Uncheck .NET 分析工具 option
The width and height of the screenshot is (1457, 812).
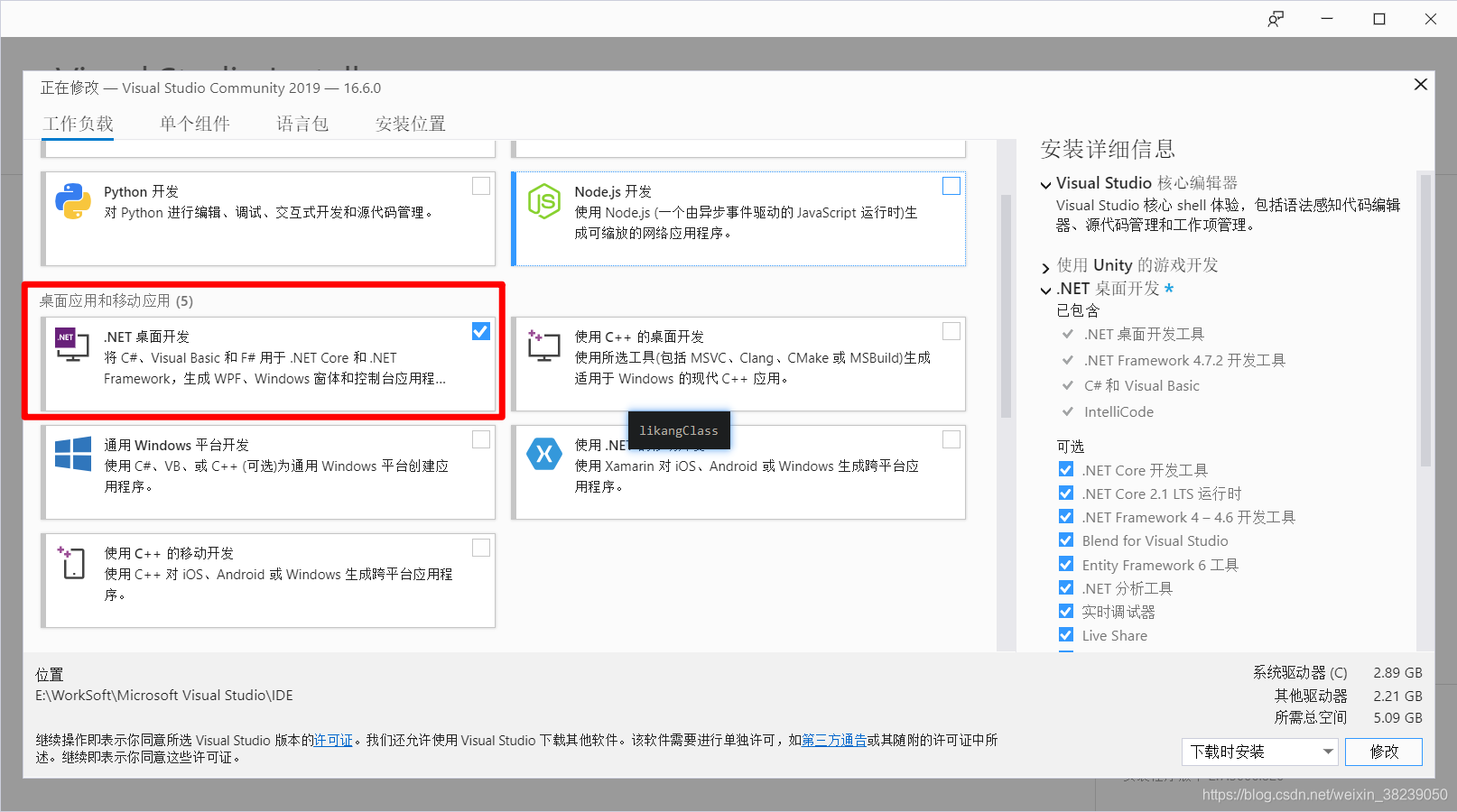1066,587
